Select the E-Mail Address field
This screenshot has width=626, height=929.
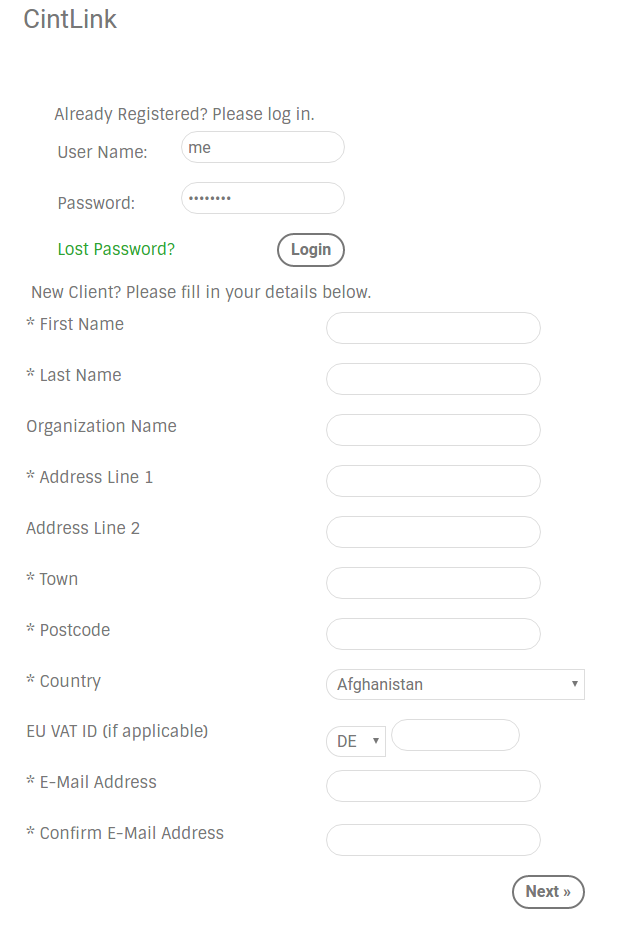[x=433, y=786]
